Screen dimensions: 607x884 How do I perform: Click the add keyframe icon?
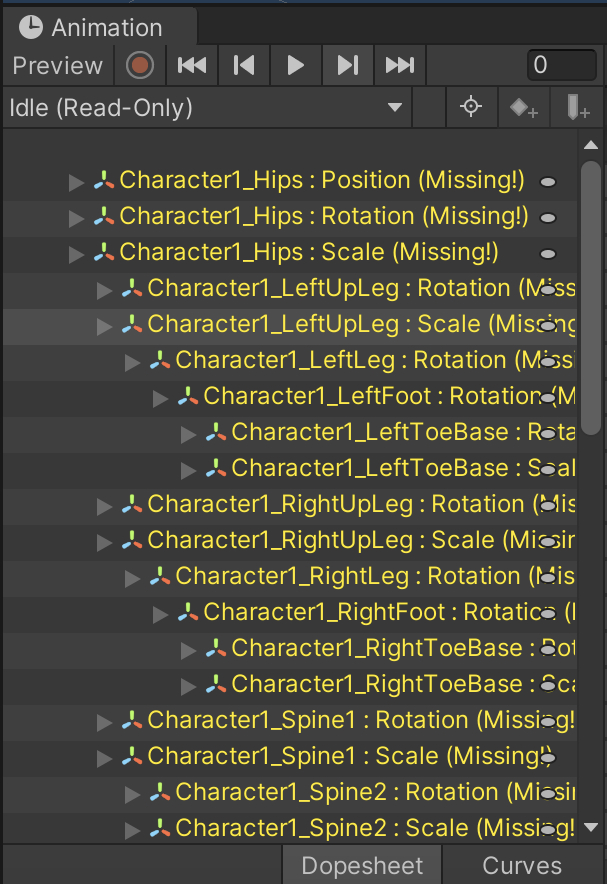coord(523,108)
